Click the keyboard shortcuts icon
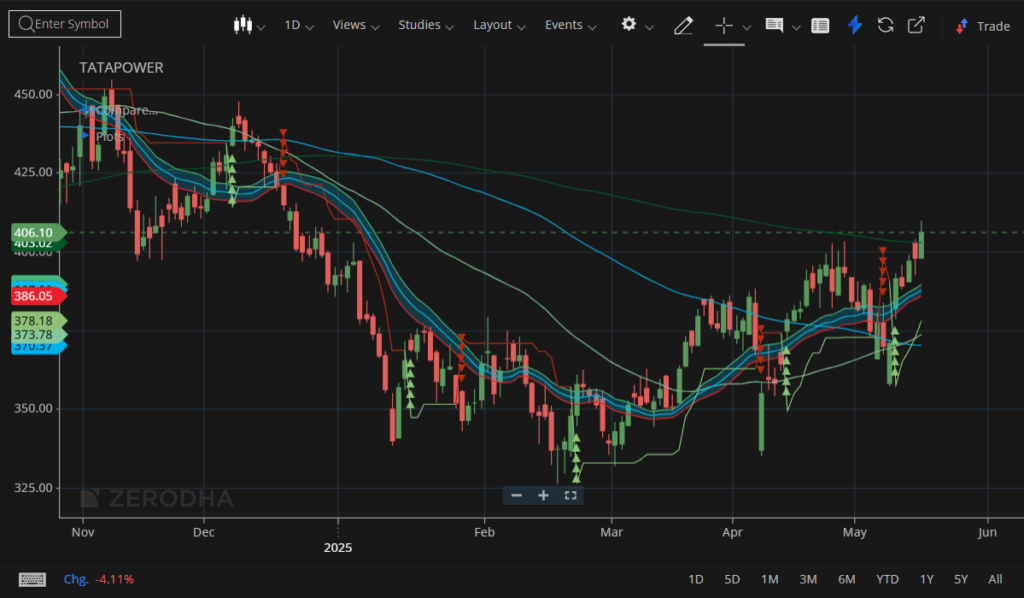 33,579
